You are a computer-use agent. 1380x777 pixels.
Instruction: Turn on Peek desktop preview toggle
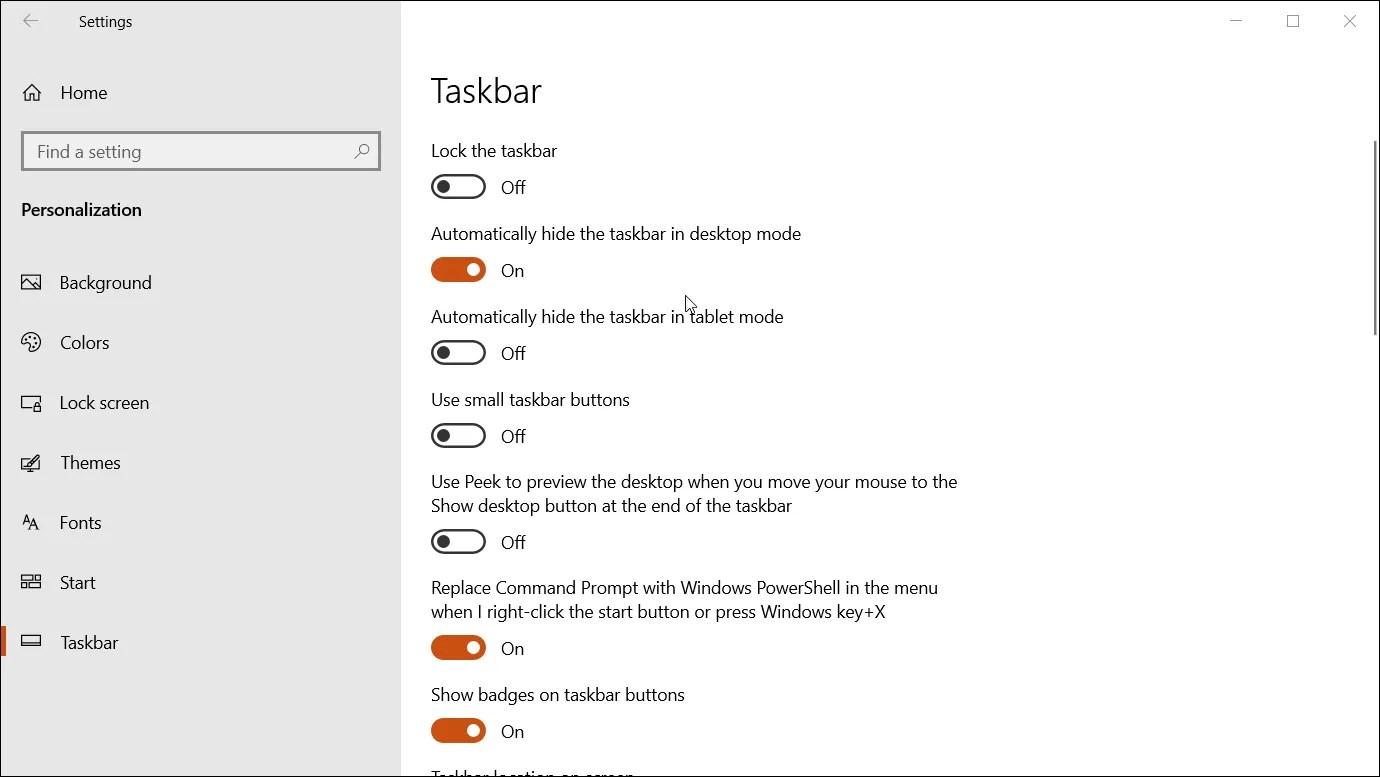(458, 542)
